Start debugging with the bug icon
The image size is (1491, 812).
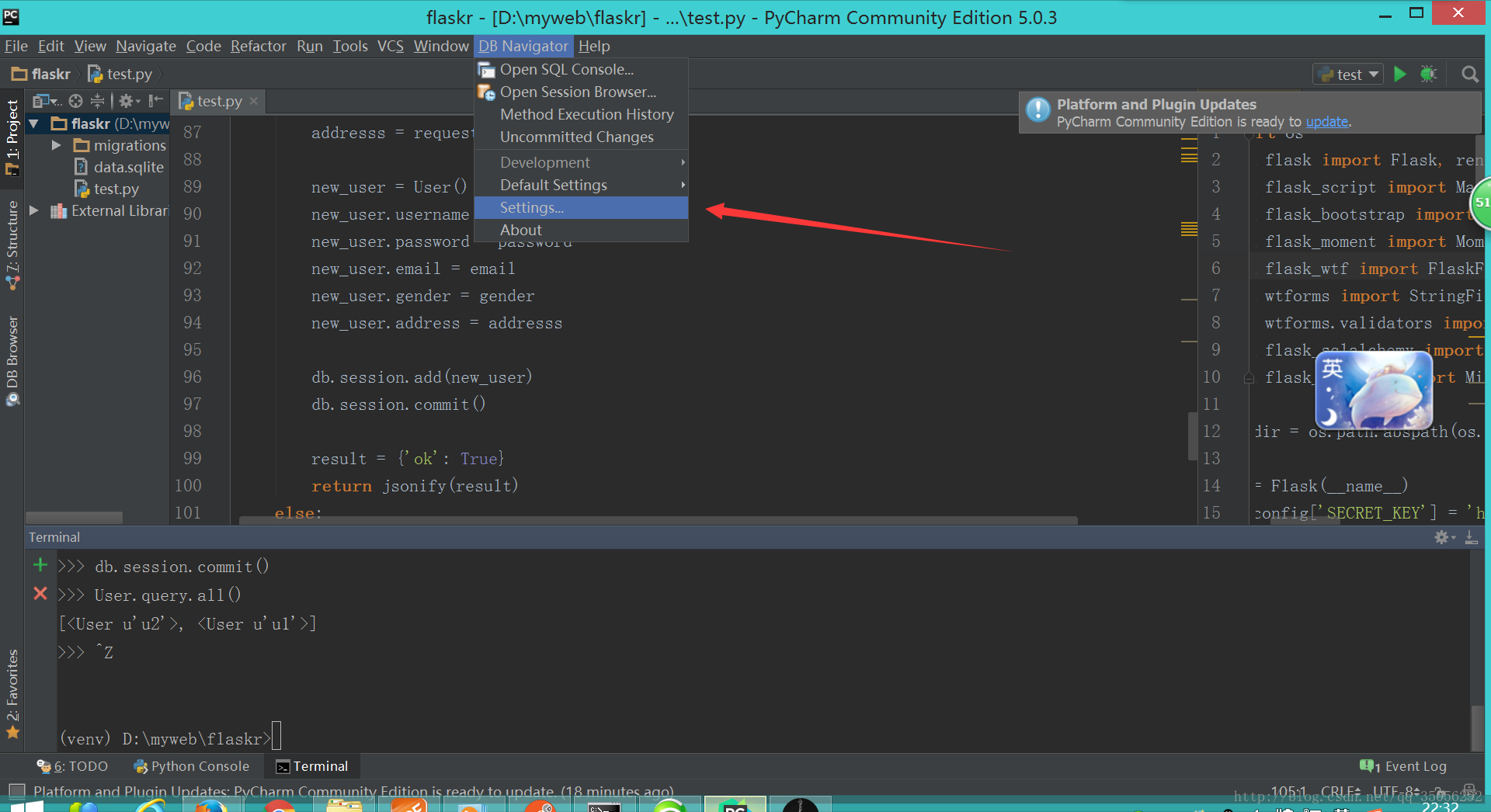tap(1428, 74)
